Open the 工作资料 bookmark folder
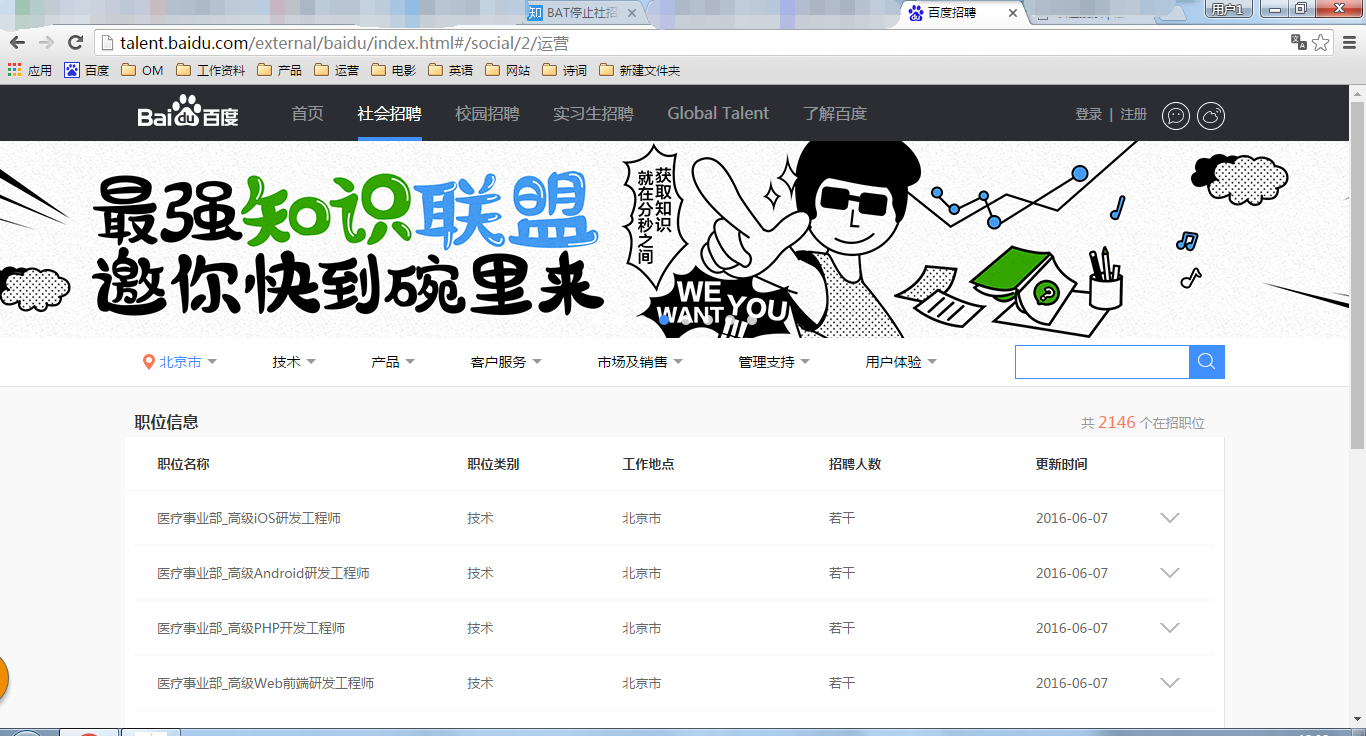Screen dimensions: 1366x736 pos(210,70)
